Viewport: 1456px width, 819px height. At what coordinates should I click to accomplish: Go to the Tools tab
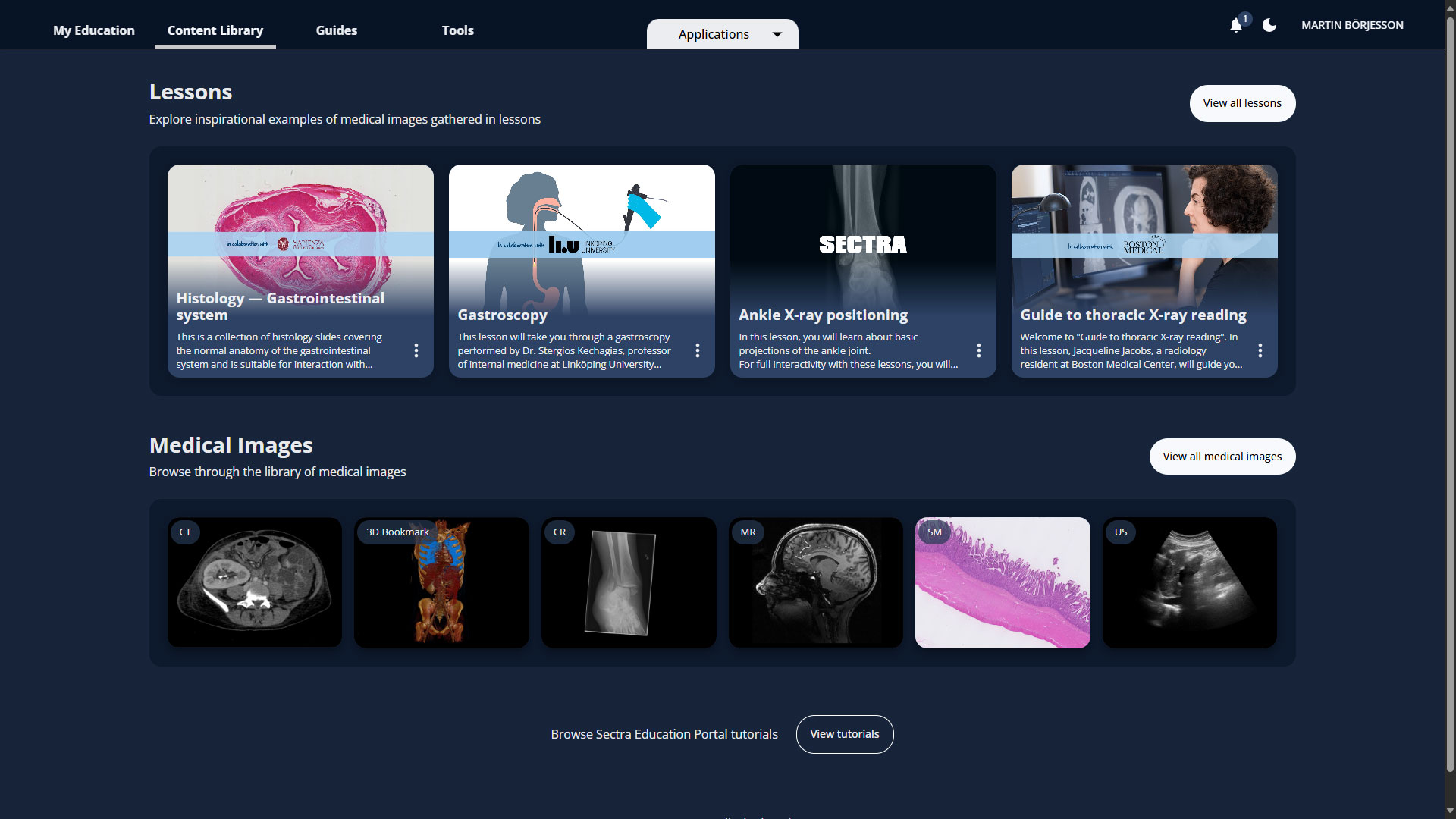[x=458, y=30]
